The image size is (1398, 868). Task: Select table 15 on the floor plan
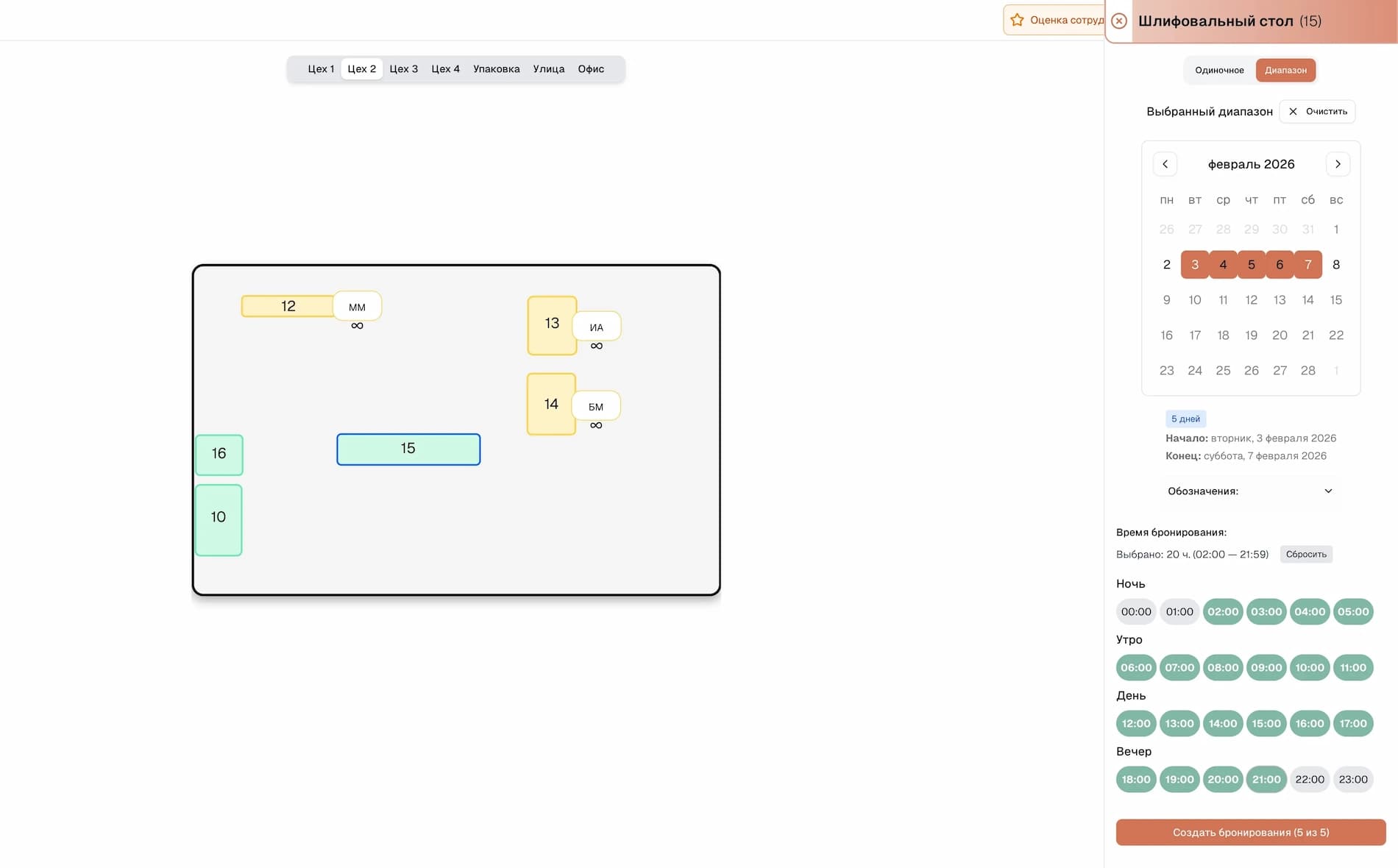click(x=408, y=449)
